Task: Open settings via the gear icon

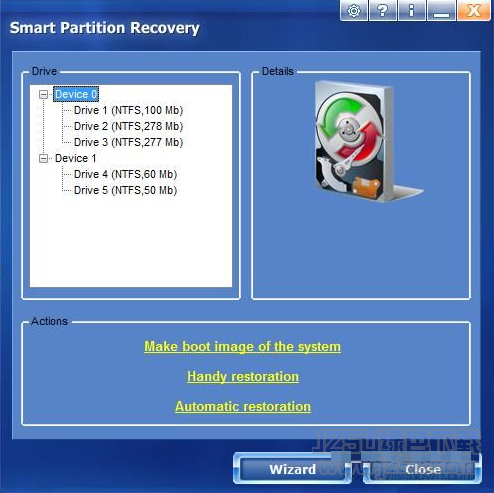Action: 354,11
